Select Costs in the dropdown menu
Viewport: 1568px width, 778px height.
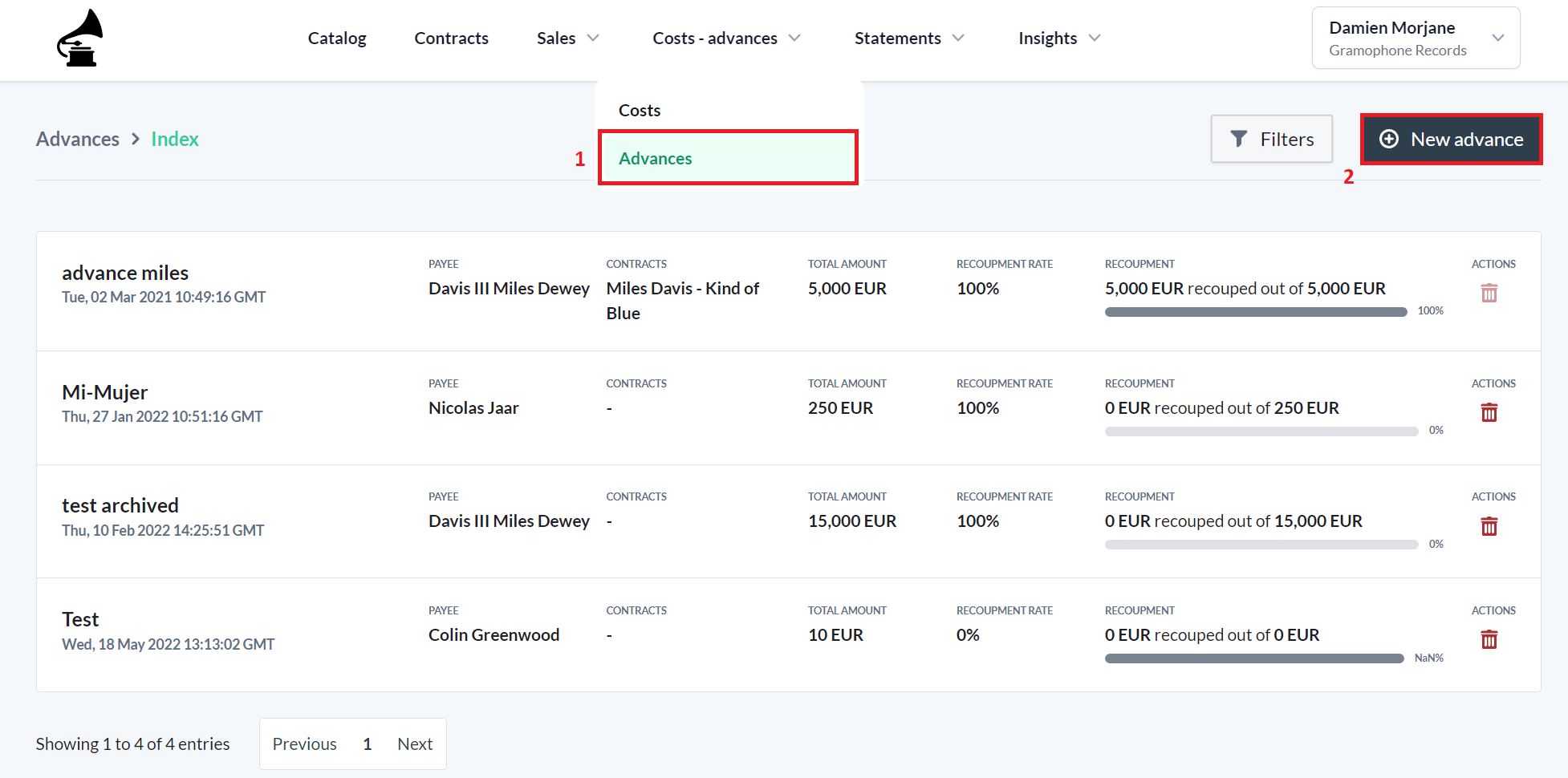(x=640, y=110)
